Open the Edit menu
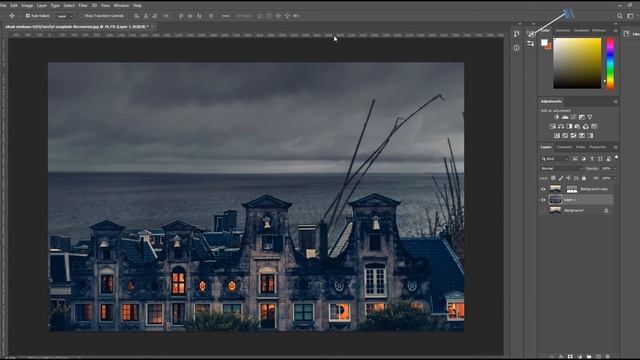 coord(14,6)
